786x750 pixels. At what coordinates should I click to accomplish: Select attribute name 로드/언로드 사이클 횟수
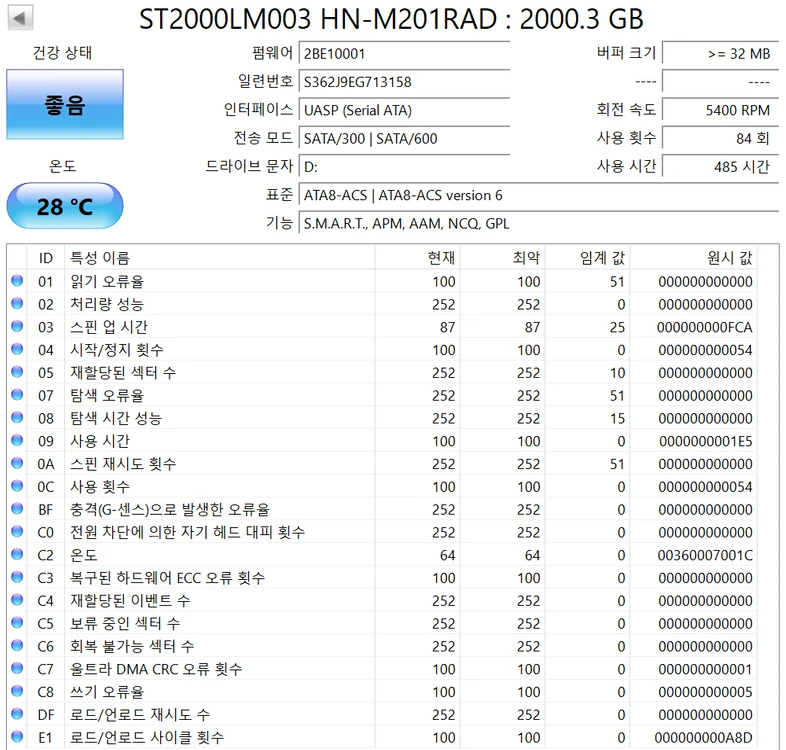coord(147,737)
